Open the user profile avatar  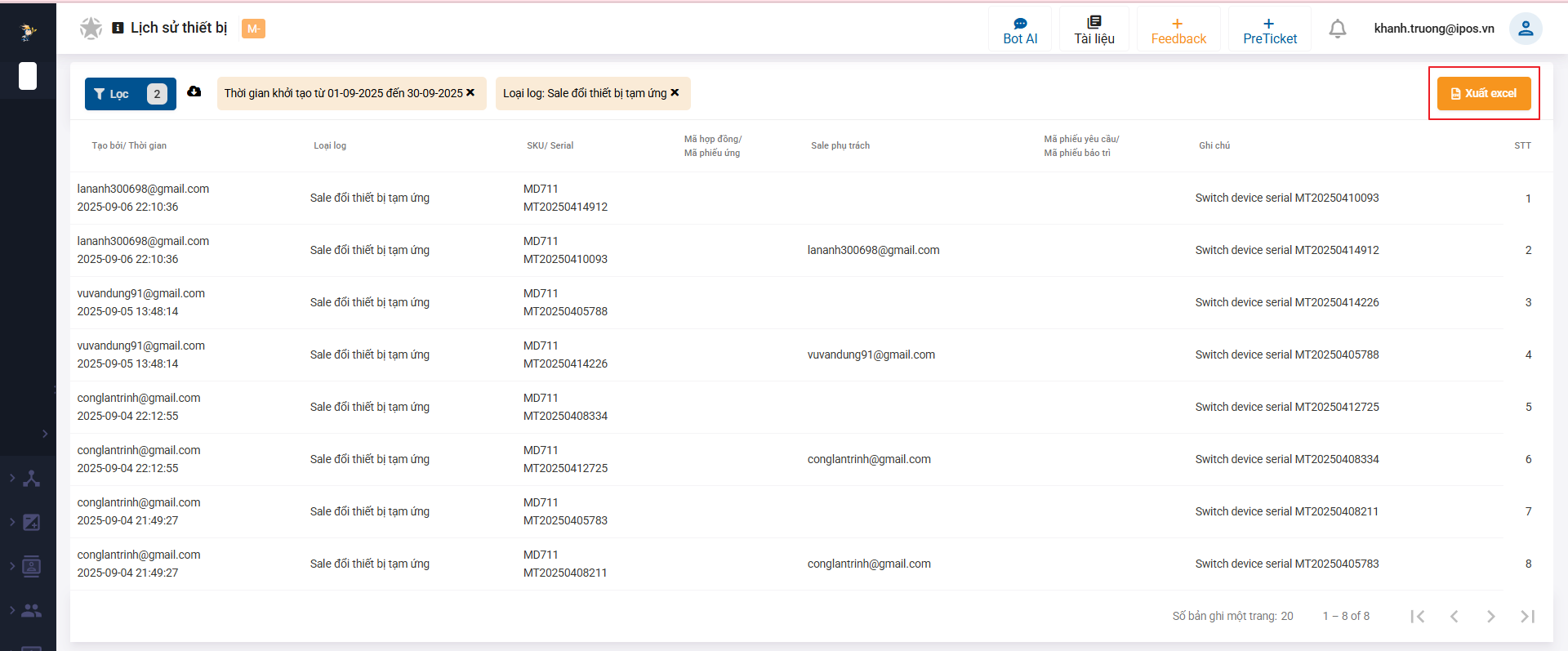[1525, 29]
